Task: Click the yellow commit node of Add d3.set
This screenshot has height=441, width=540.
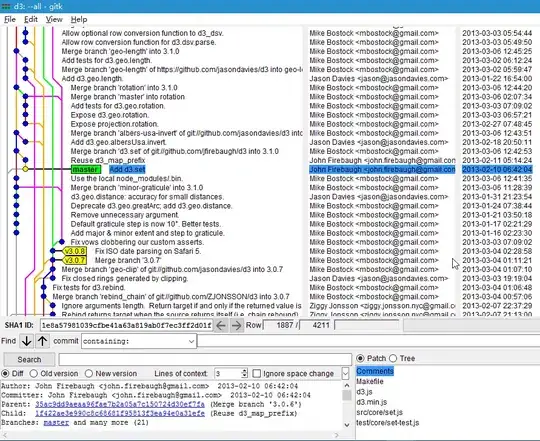Action: click(25, 169)
